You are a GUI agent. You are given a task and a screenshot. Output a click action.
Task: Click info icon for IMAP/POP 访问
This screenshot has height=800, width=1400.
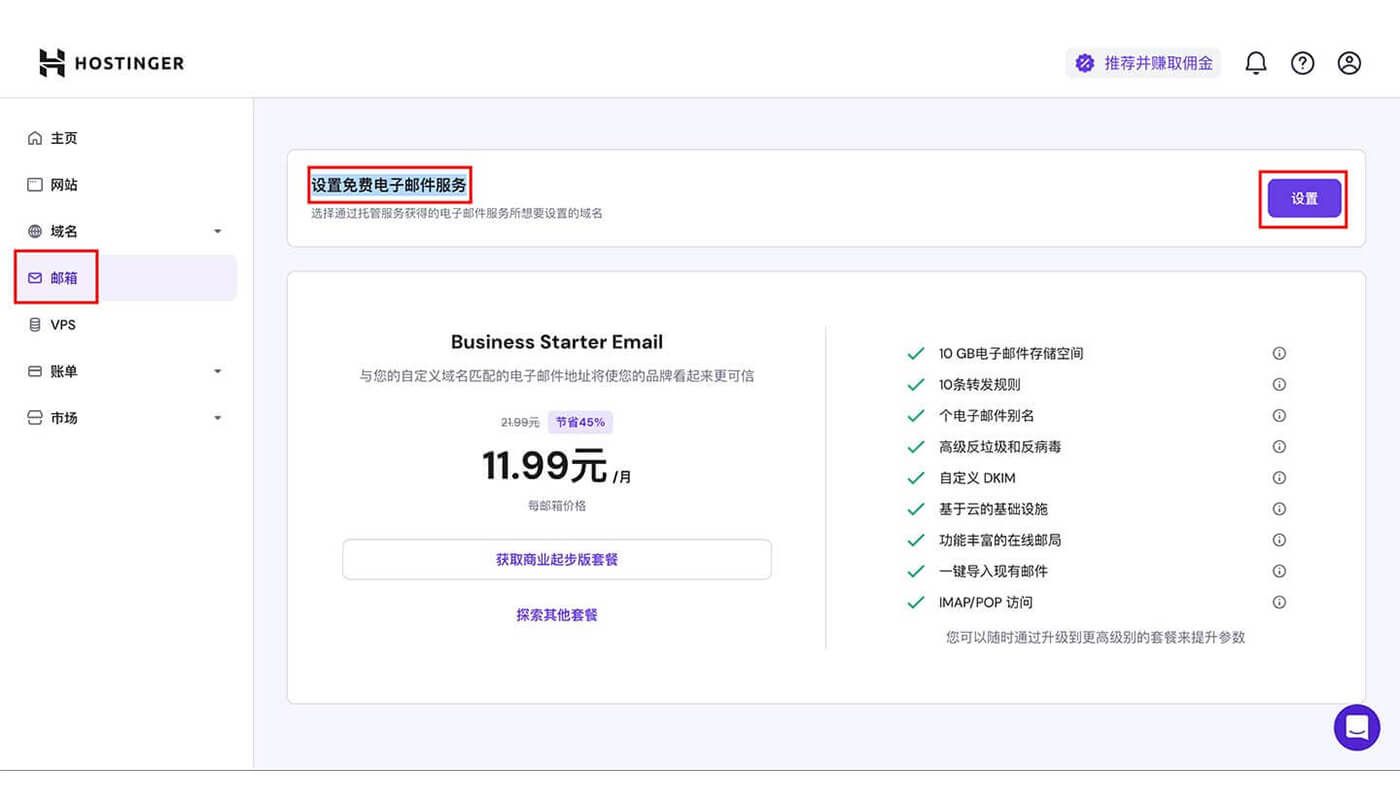click(1279, 602)
